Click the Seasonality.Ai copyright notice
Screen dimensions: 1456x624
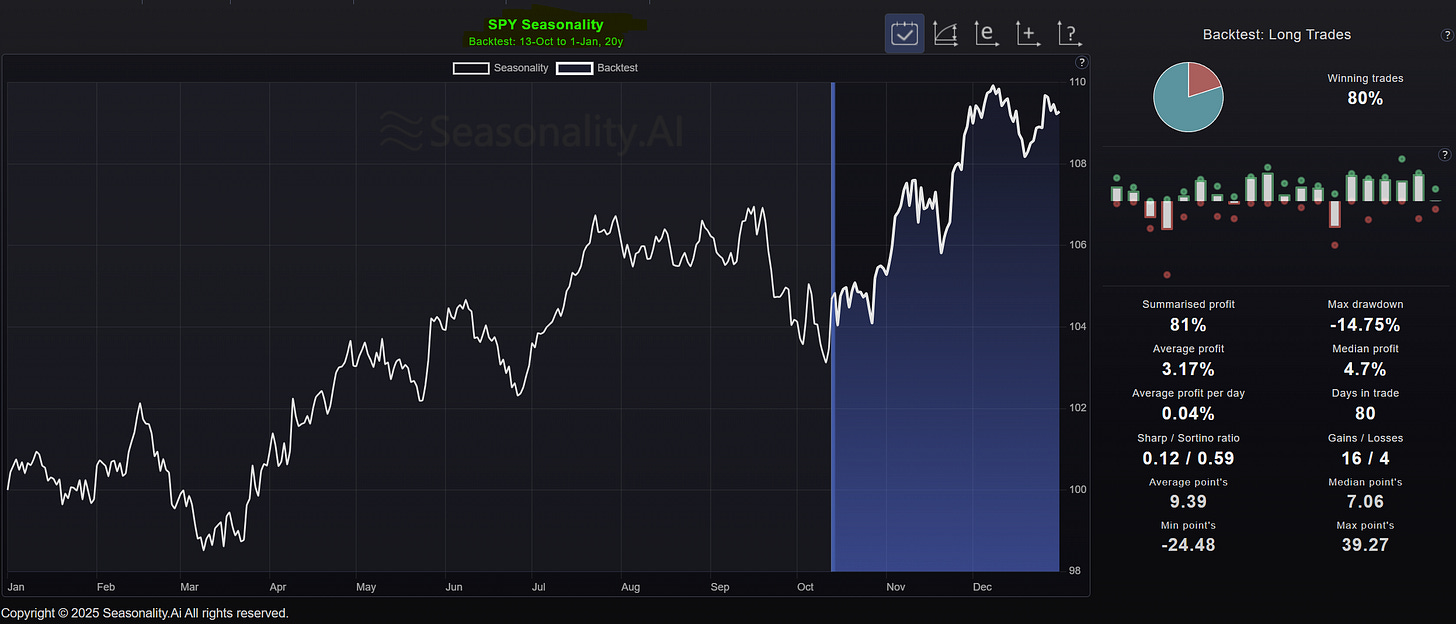[145, 613]
